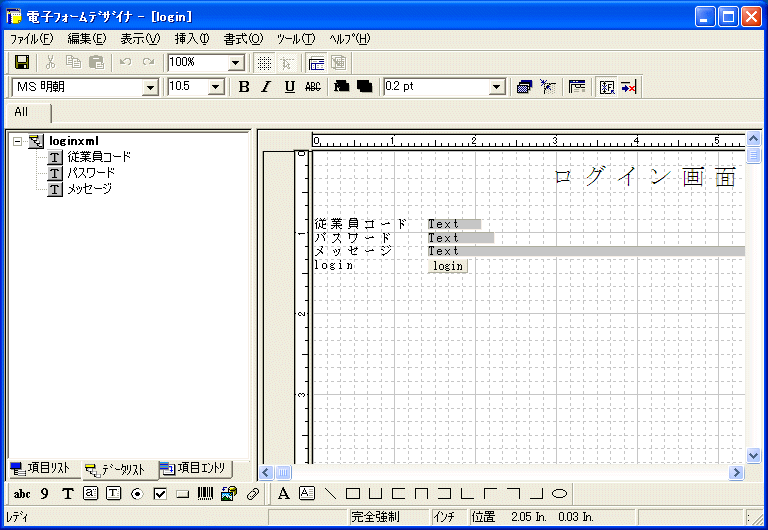Select the checkbox tool
This screenshot has width=768, height=530.
click(160, 494)
